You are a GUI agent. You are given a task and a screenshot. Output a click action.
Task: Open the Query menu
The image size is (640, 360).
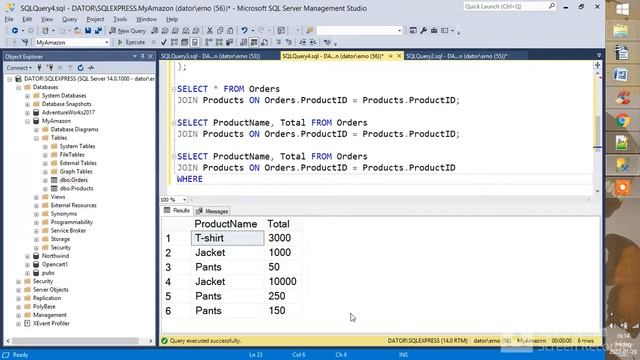point(69,19)
